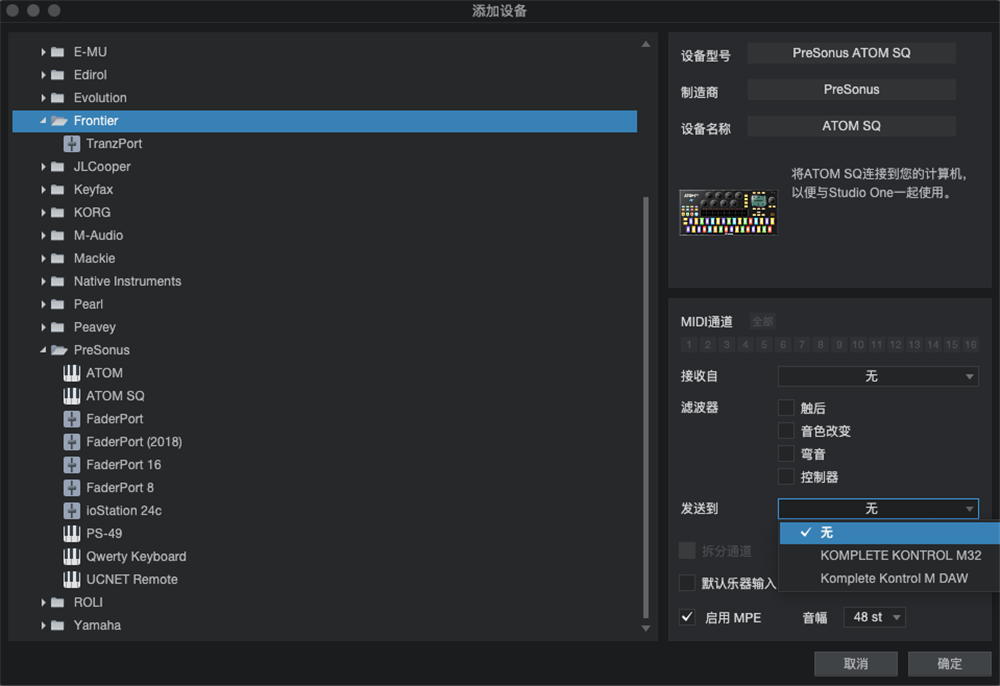Click the Keyfax folder icon
Viewport: 1000px width, 686px height.
57,189
